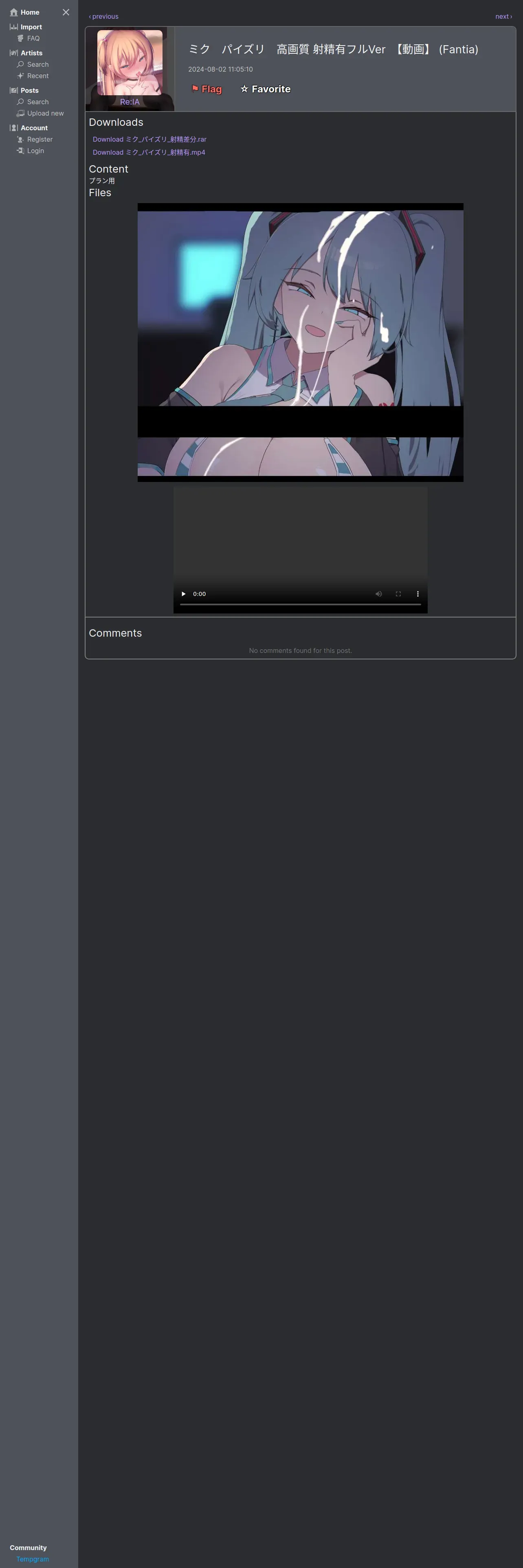Click the Comments heading

point(115,633)
